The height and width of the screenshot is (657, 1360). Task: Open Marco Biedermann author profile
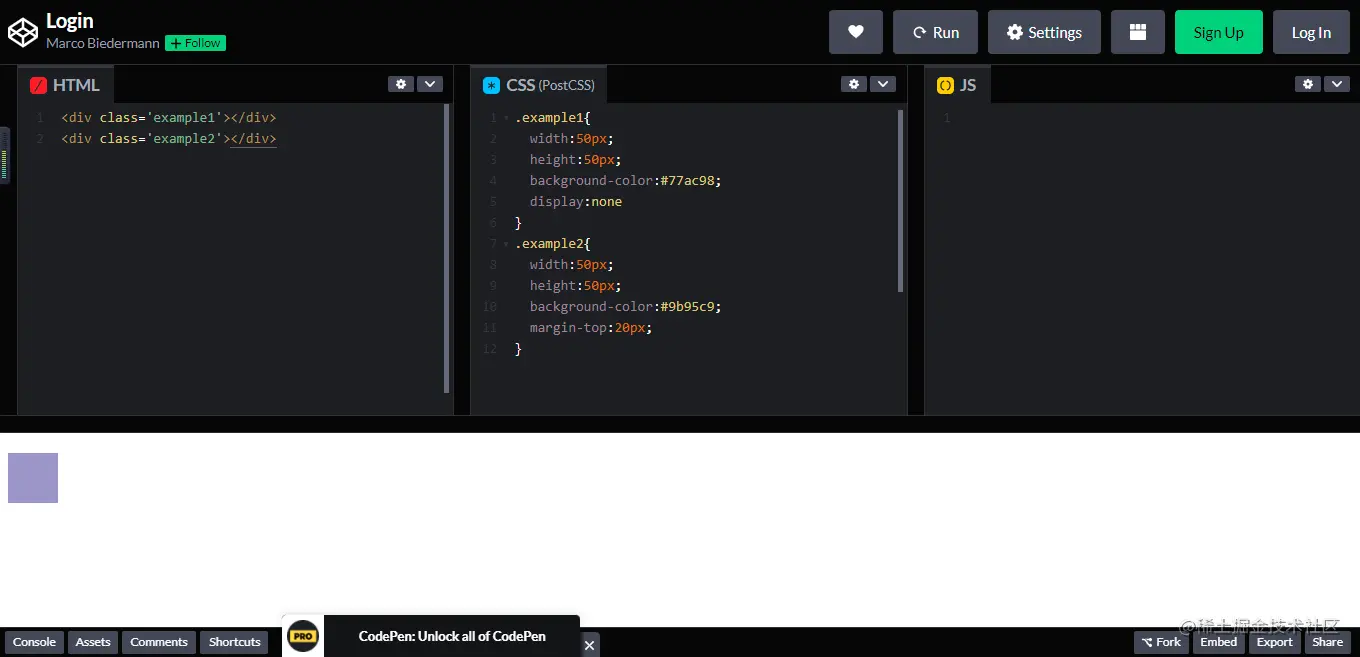(103, 43)
